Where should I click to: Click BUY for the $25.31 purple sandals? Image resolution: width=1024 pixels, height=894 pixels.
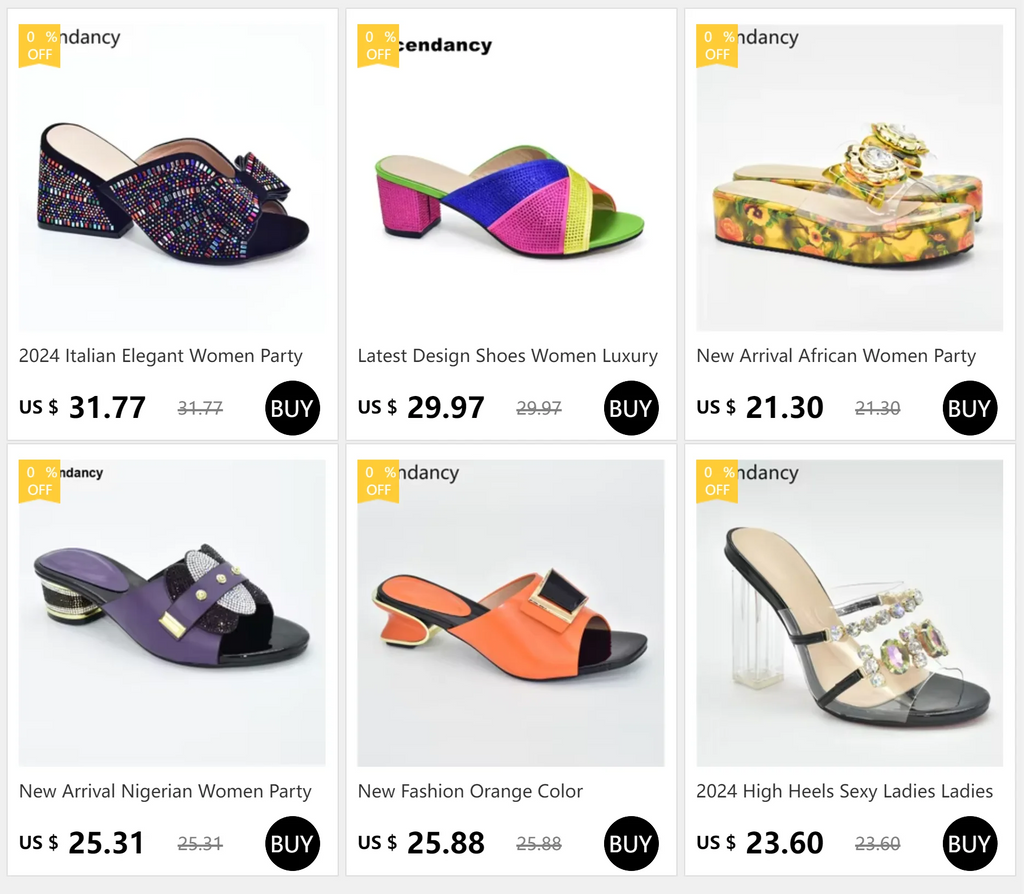click(x=292, y=843)
